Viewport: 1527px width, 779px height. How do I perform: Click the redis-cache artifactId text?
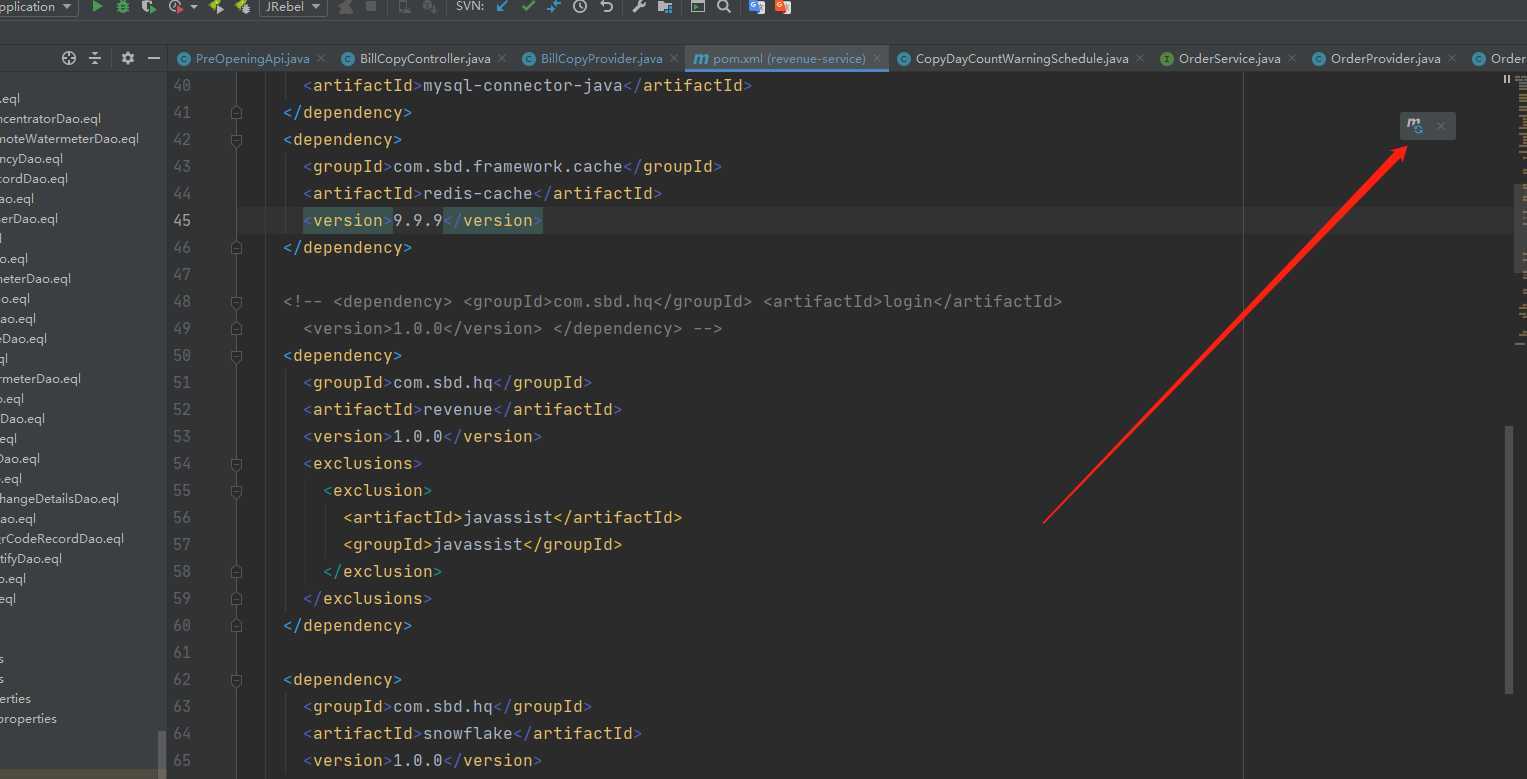coord(478,194)
